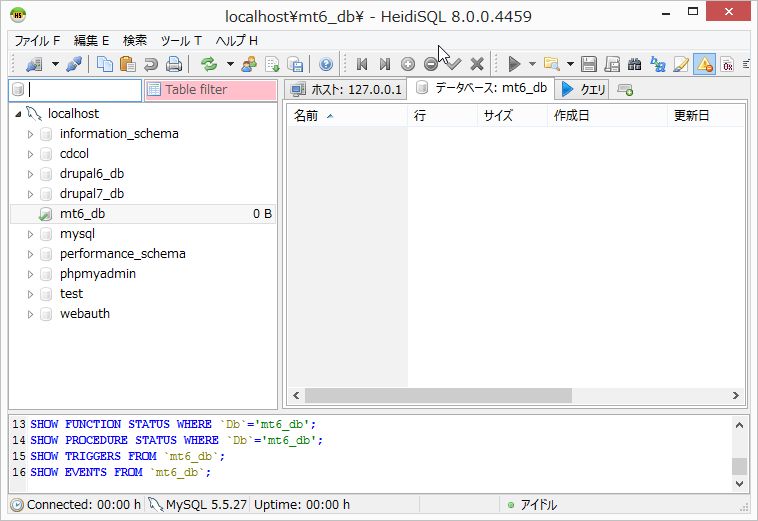Click the Paste clipboard icon
758x521 pixels.
coord(127,64)
